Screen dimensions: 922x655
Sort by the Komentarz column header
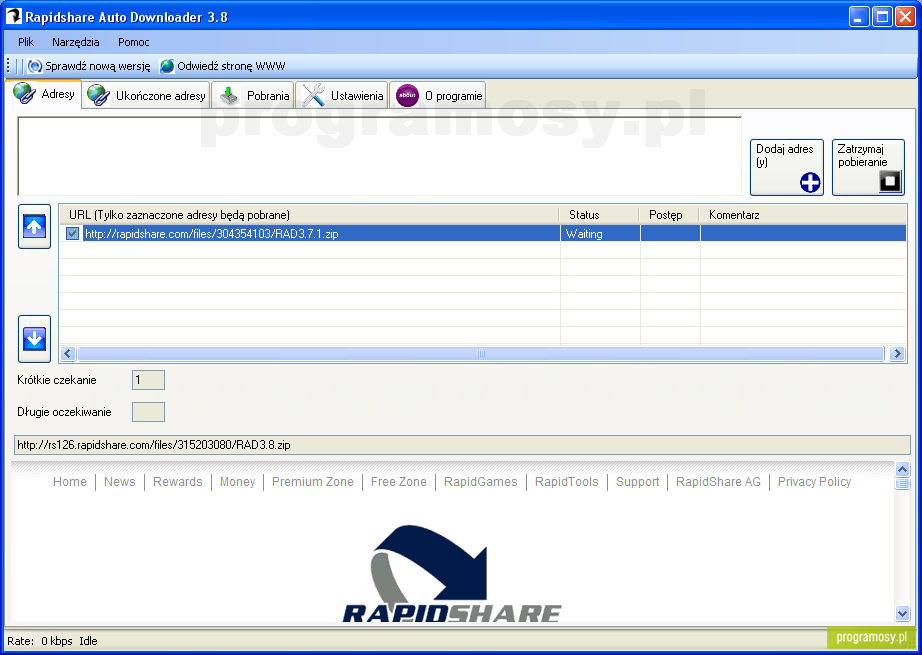tap(803, 215)
